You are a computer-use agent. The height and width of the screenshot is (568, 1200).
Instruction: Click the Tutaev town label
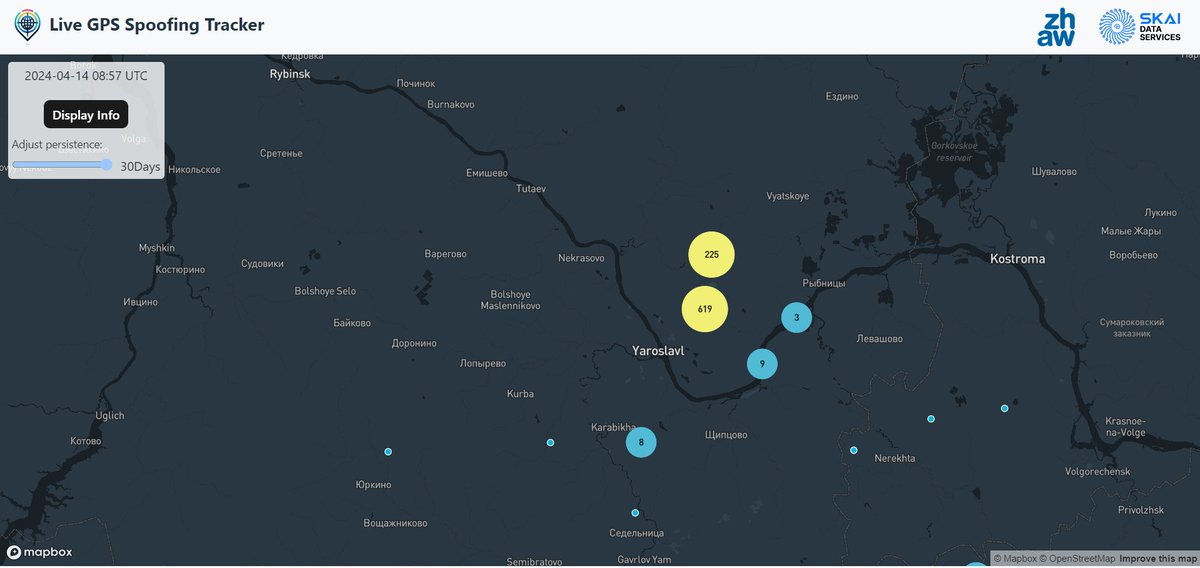pyautogui.click(x=531, y=188)
